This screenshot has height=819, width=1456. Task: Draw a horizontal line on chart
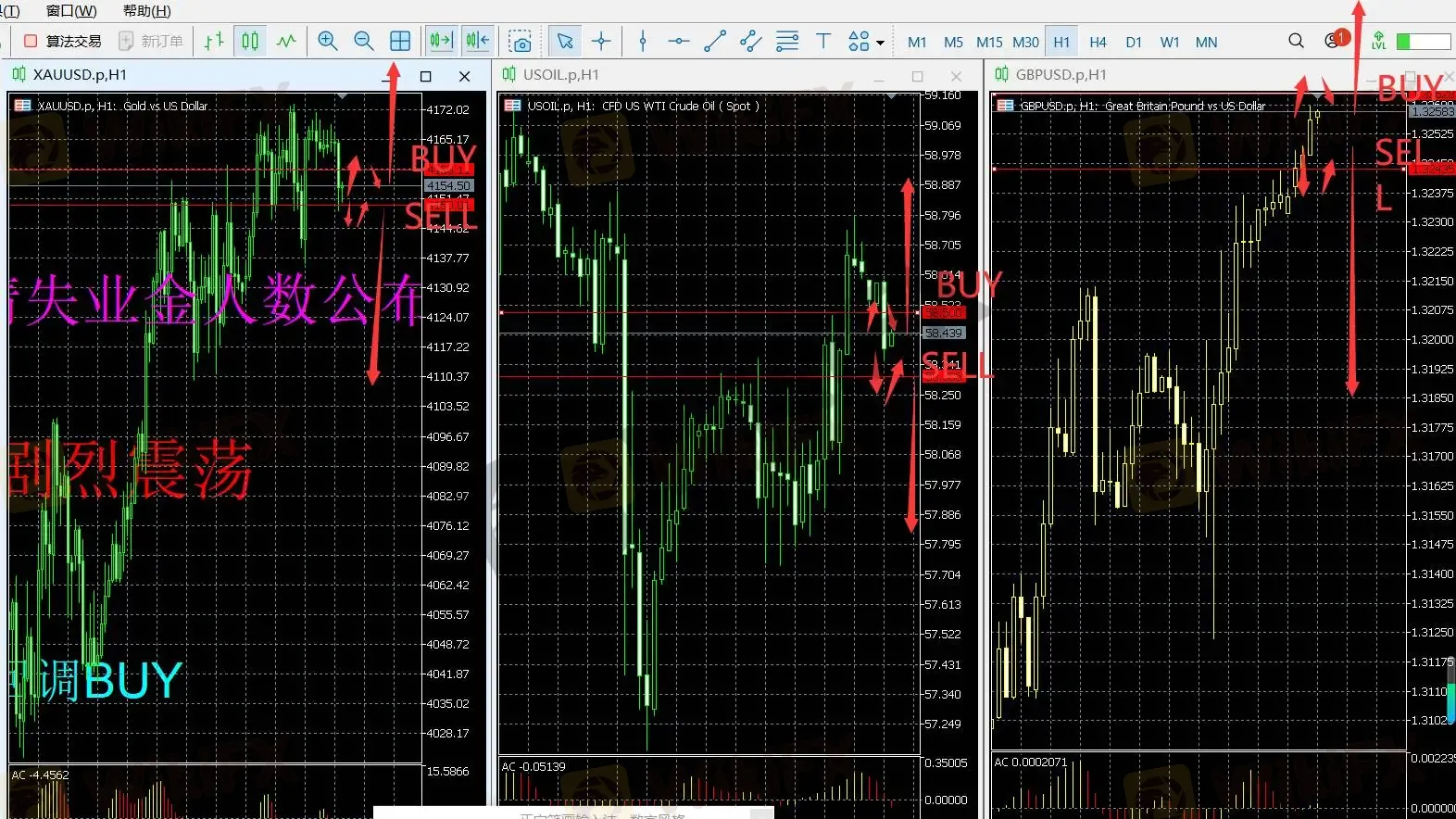pyautogui.click(x=679, y=41)
